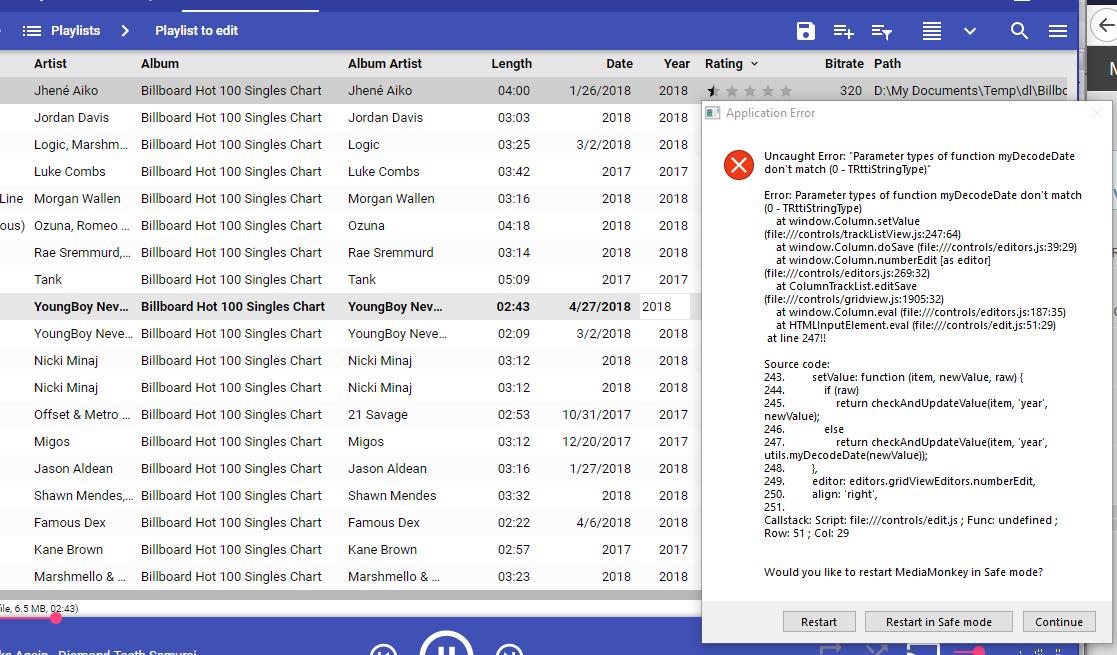The width and height of the screenshot is (1117, 655).
Task: Choose Restart in Safe mode
Action: point(938,622)
